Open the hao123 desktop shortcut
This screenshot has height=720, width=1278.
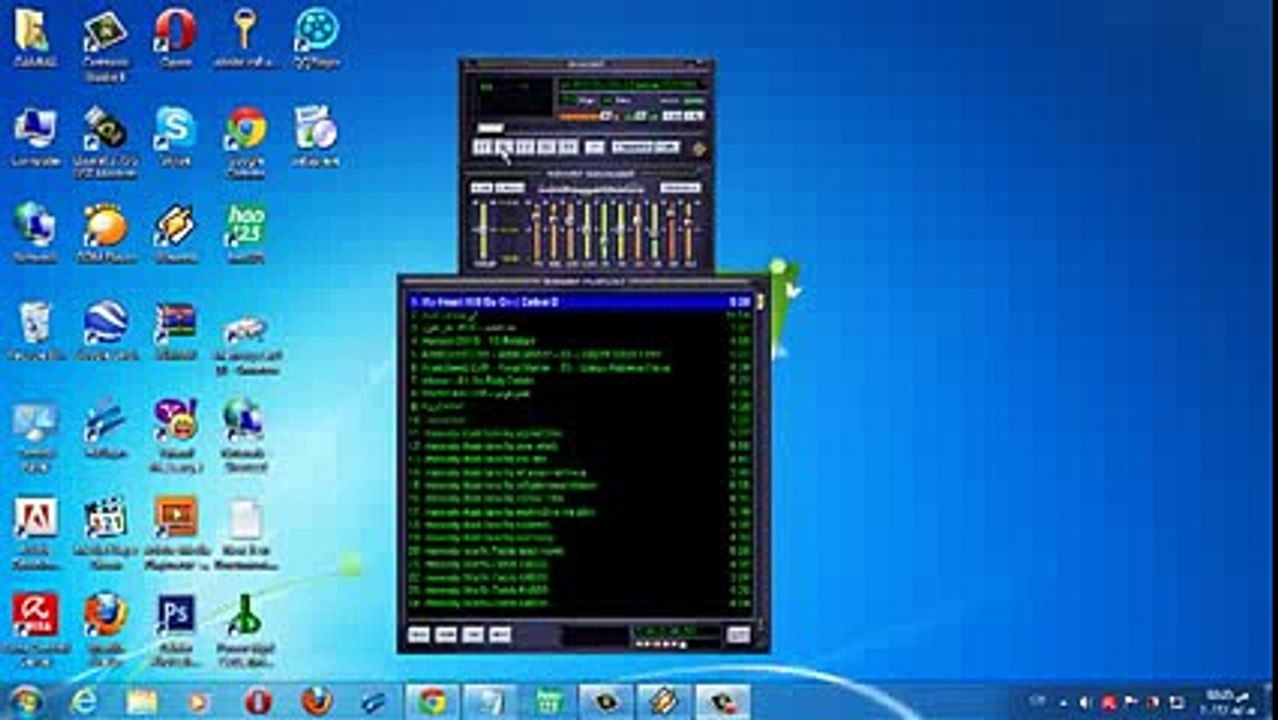click(246, 232)
